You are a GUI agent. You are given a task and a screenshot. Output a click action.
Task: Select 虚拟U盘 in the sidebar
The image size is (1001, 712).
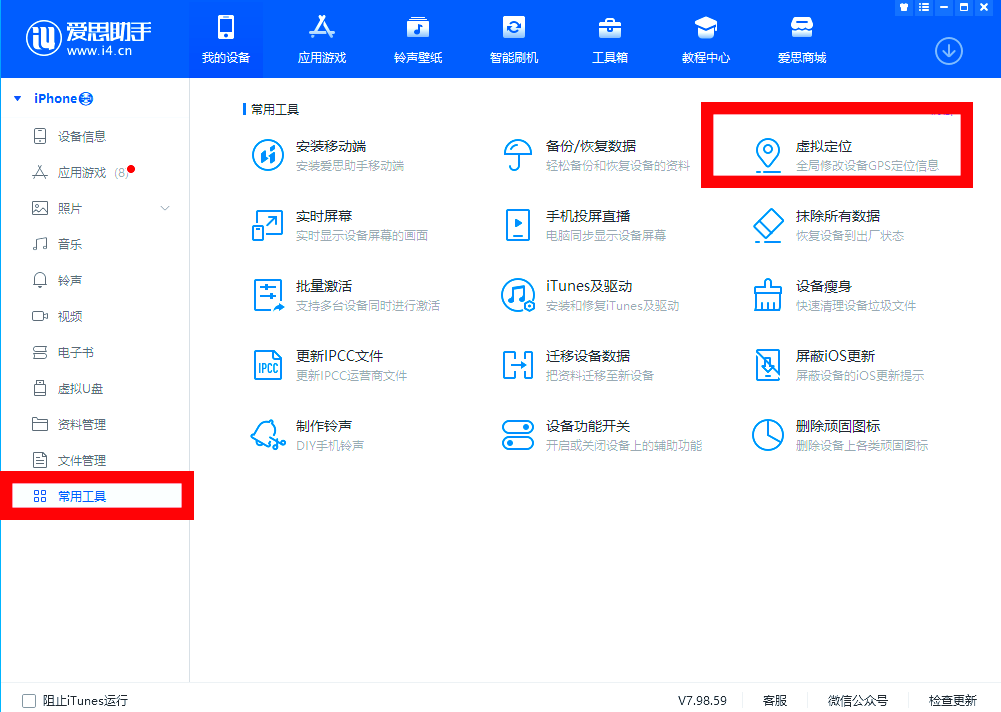click(x=80, y=388)
